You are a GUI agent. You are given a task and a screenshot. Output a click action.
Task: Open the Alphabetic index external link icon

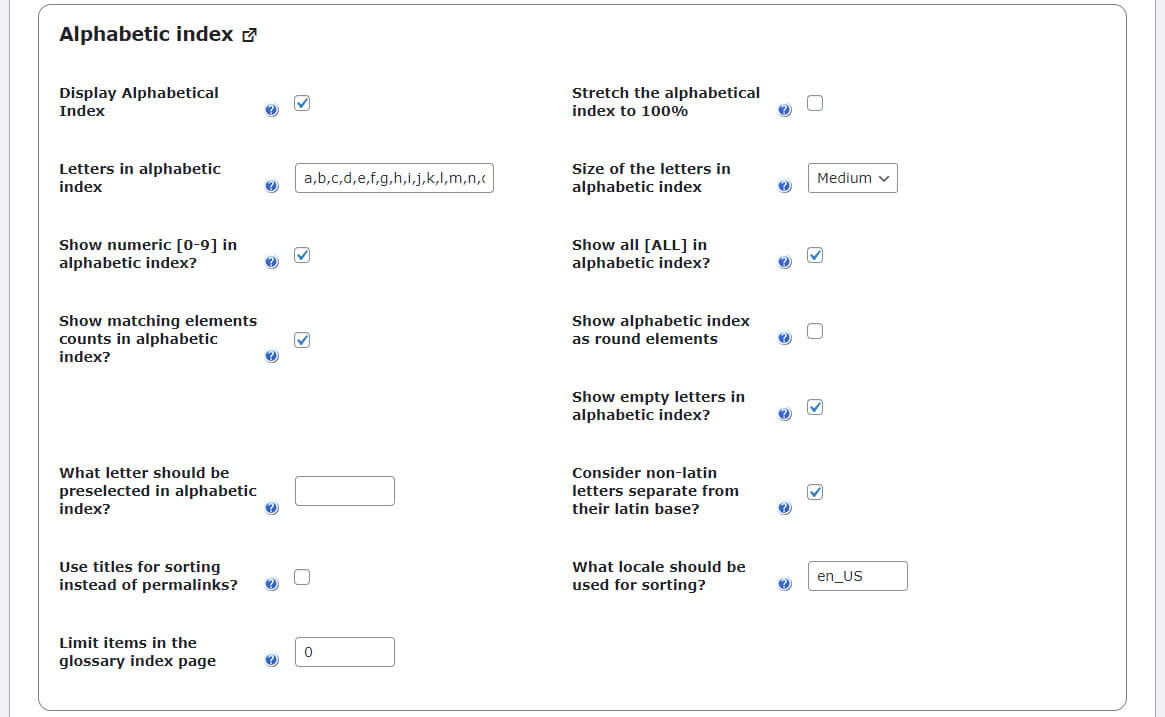point(250,35)
